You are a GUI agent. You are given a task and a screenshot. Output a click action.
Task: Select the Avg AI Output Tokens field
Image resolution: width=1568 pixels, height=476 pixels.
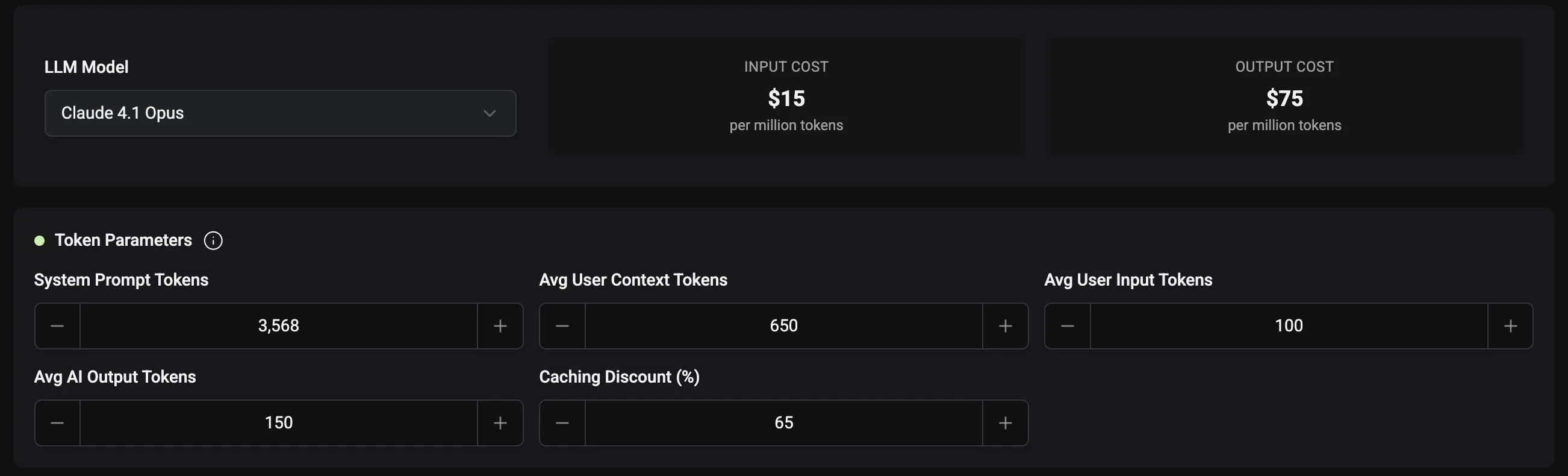pyautogui.click(x=279, y=423)
